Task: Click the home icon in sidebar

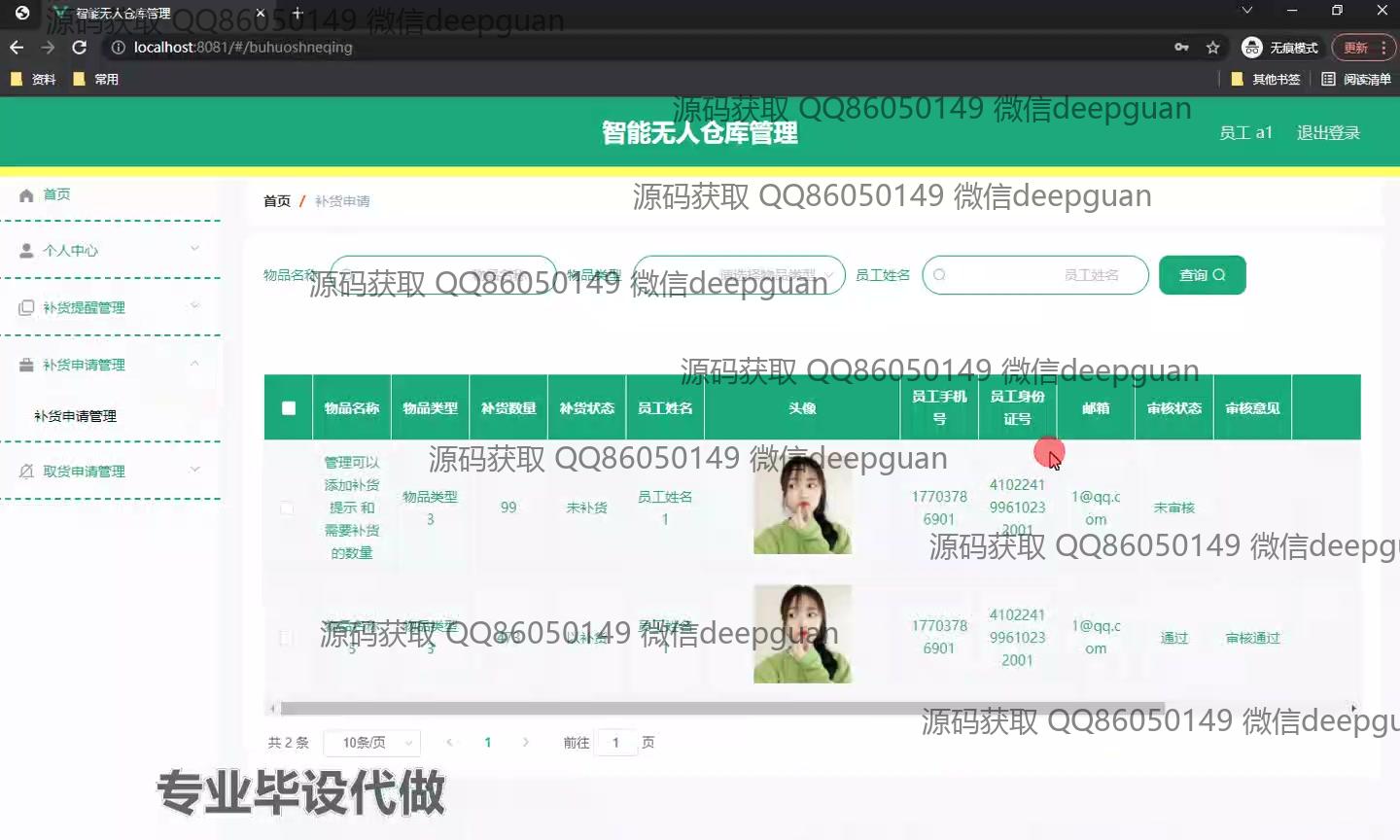Action: pos(26,195)
